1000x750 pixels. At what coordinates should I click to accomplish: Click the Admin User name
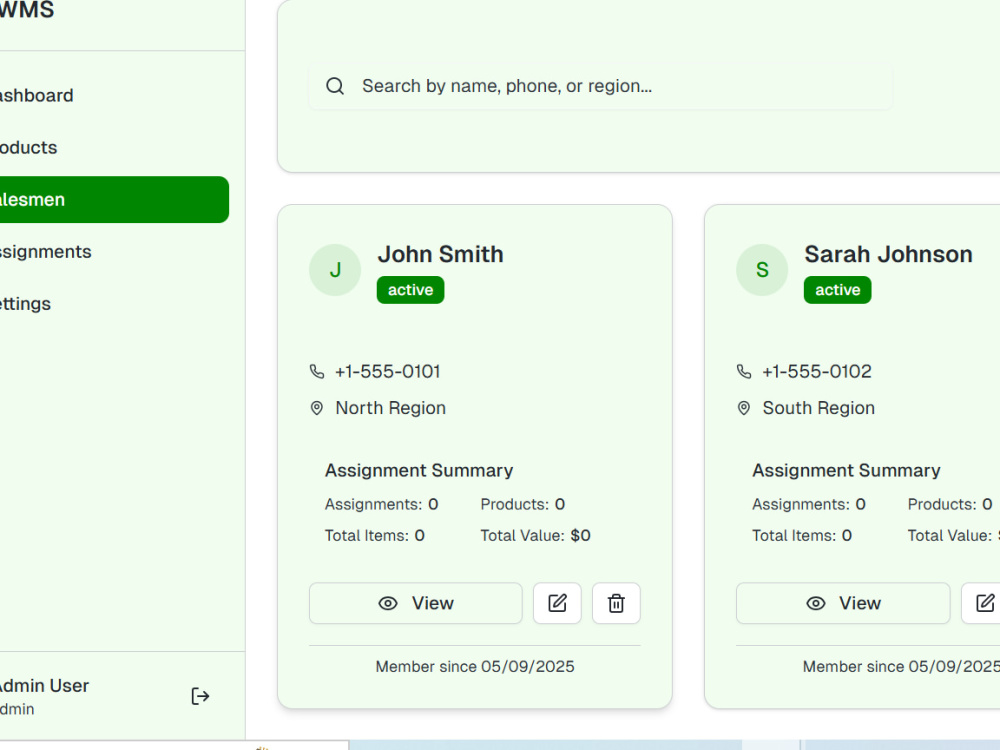coord(43,686)
